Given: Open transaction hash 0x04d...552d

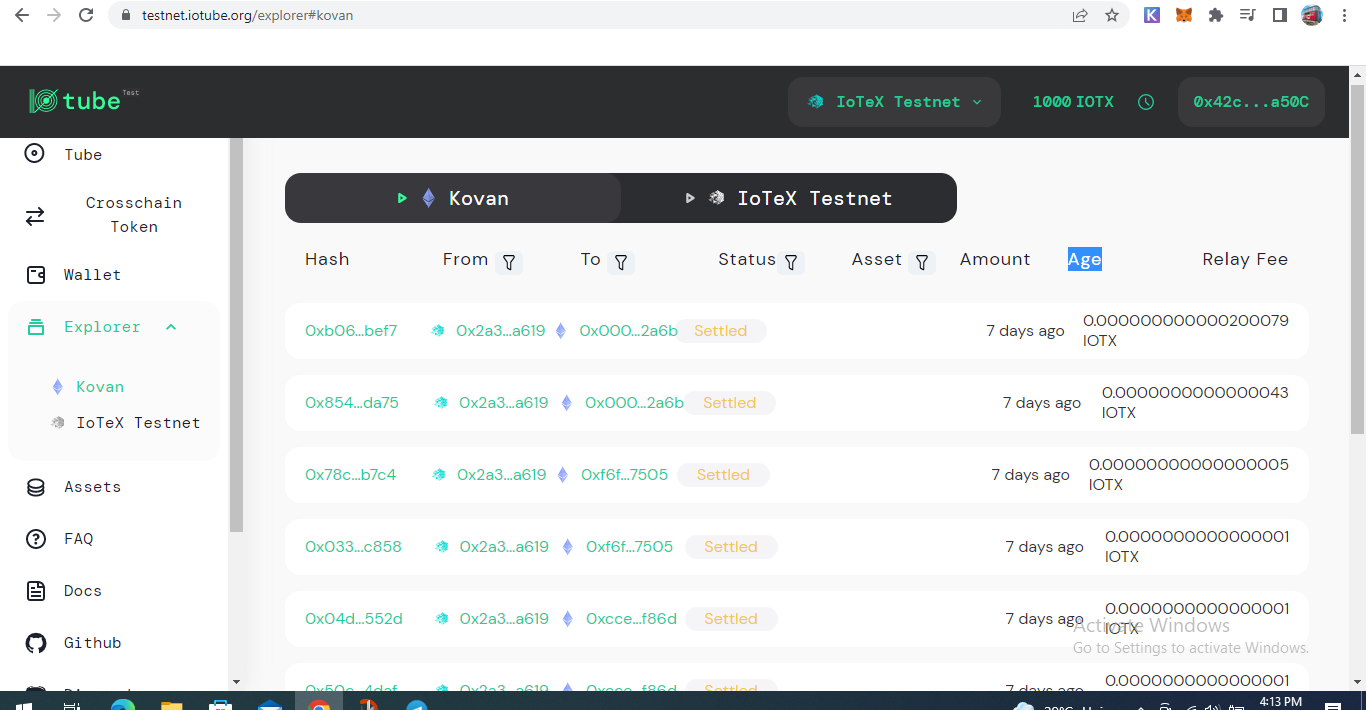Looking at the screenshot, I should click(354, 619).
